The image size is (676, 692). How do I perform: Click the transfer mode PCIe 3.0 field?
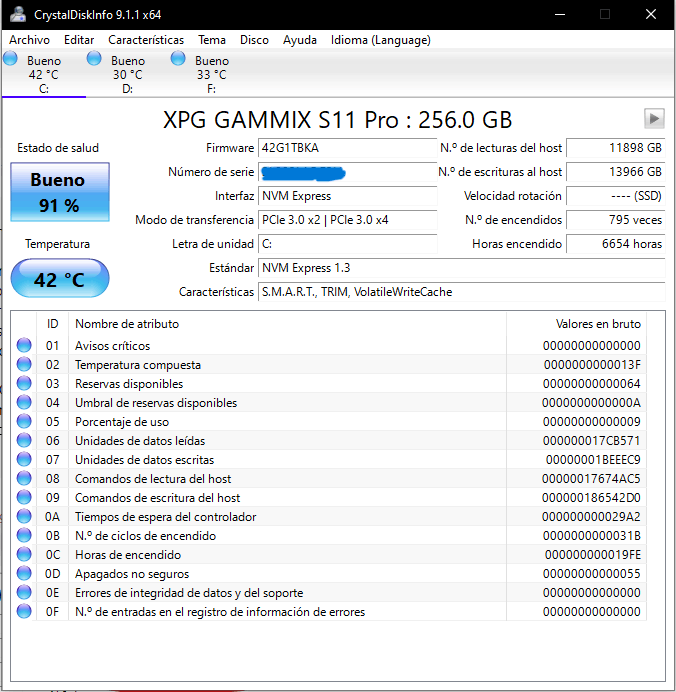pyautogui.click(x=347, y=220)
